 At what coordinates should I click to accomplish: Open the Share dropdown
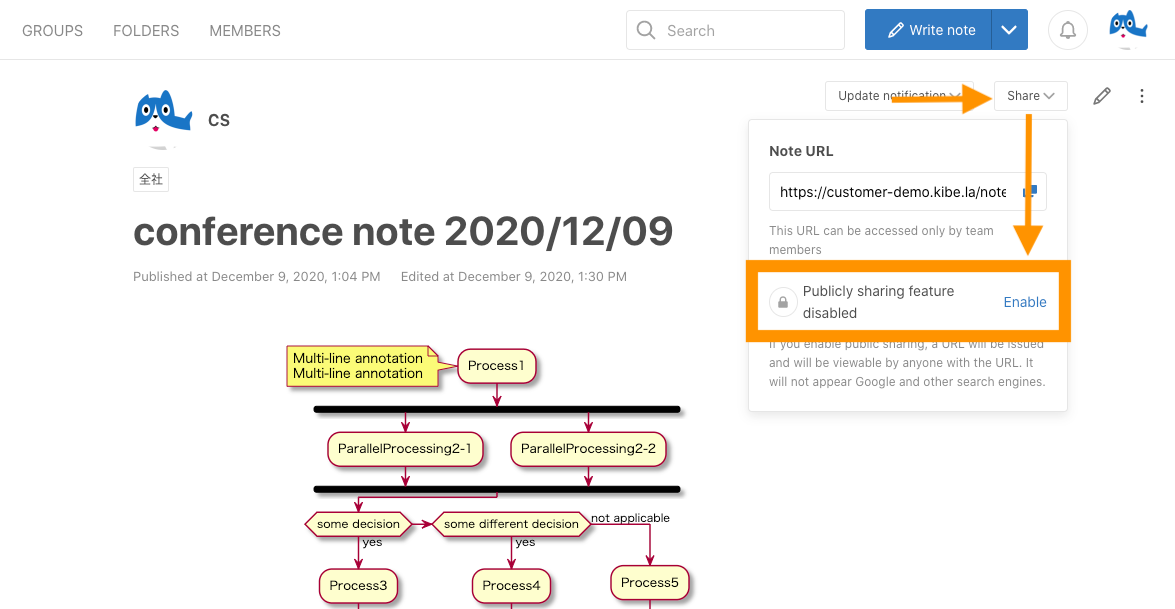[x=1030, y=96]
